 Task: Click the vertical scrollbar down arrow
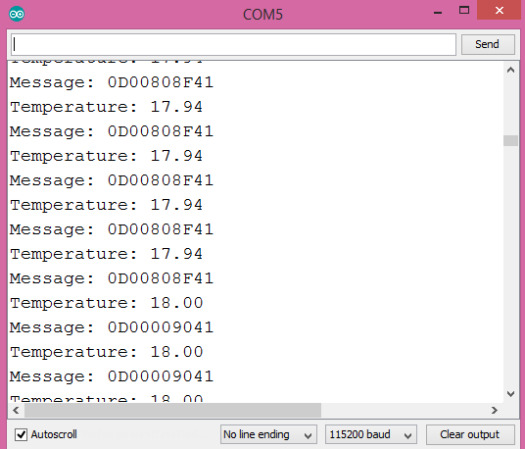point(511,394)
